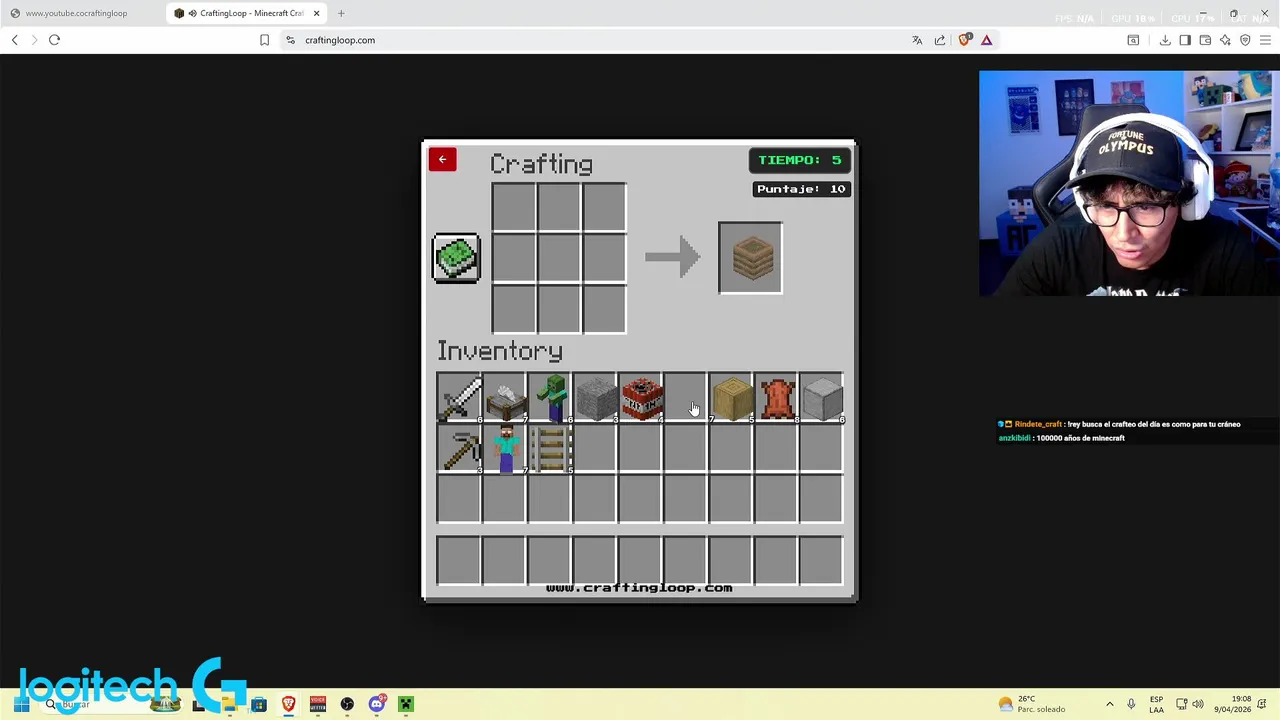Screen dimensions: 1280x720
Task: Select the tissue box item in inventory
Action: coord(505,397)
